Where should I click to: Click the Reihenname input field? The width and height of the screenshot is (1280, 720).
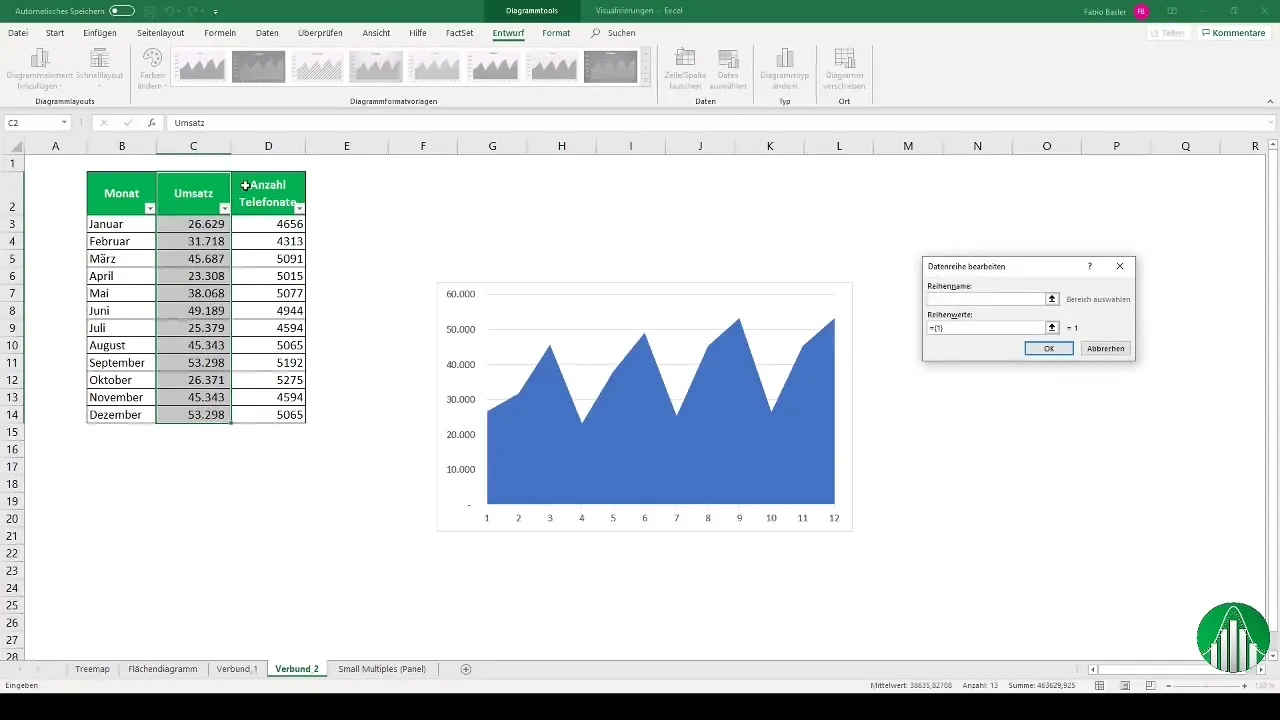click(986, 299)
